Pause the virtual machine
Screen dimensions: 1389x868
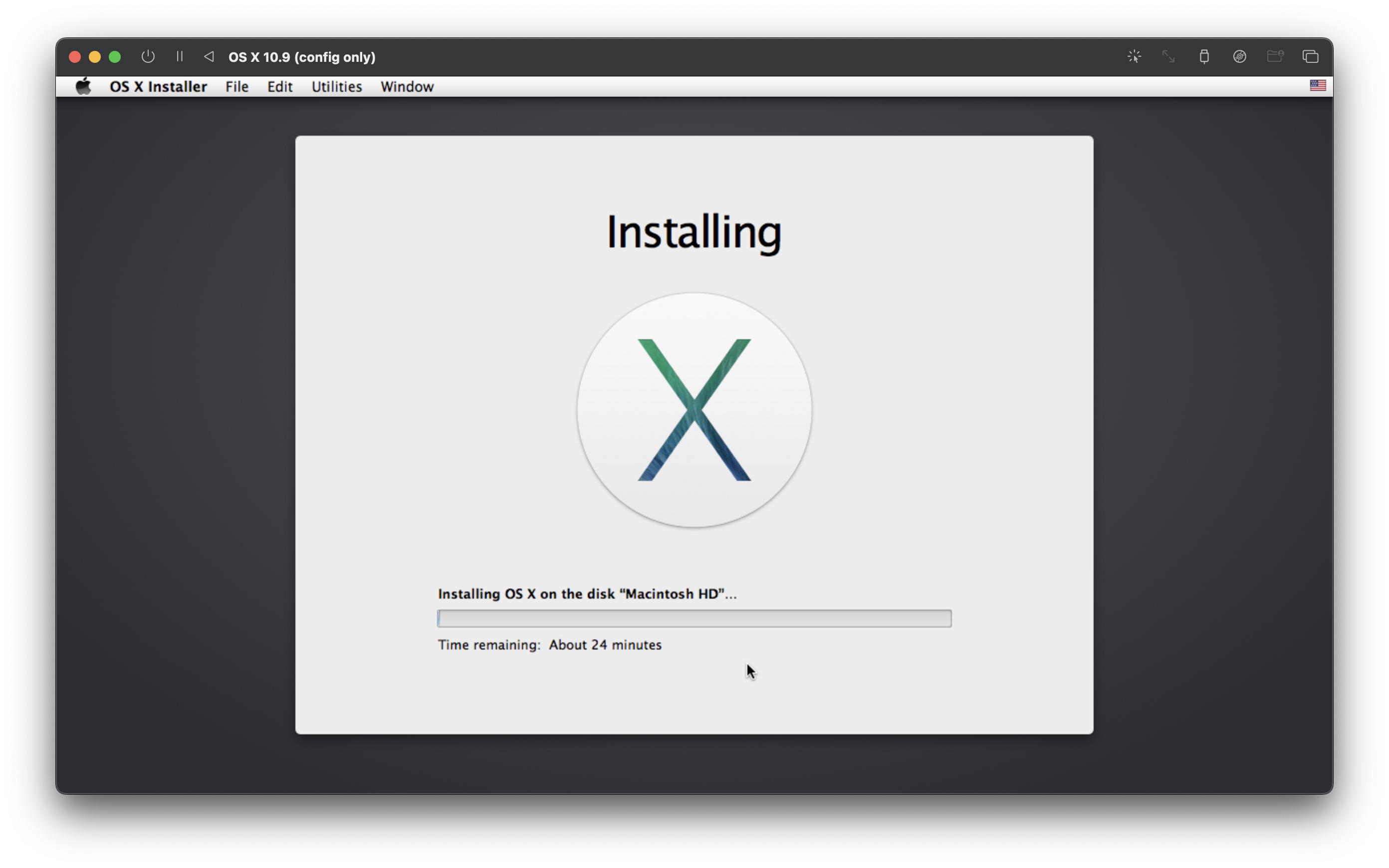pos(180,56)
